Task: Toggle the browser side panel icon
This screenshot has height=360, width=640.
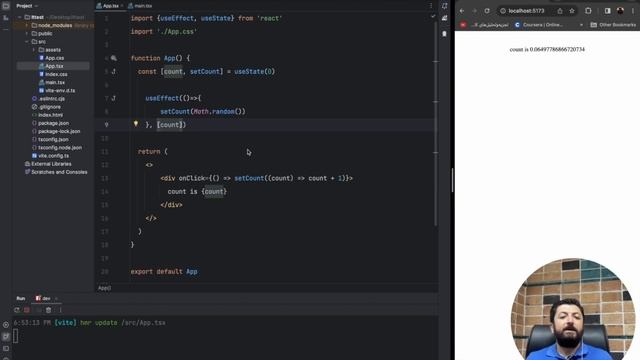Action: 607,11
